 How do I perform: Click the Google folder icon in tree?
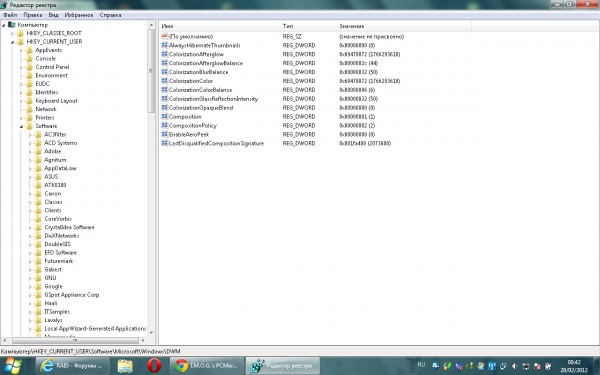click(x=38, y=286)
